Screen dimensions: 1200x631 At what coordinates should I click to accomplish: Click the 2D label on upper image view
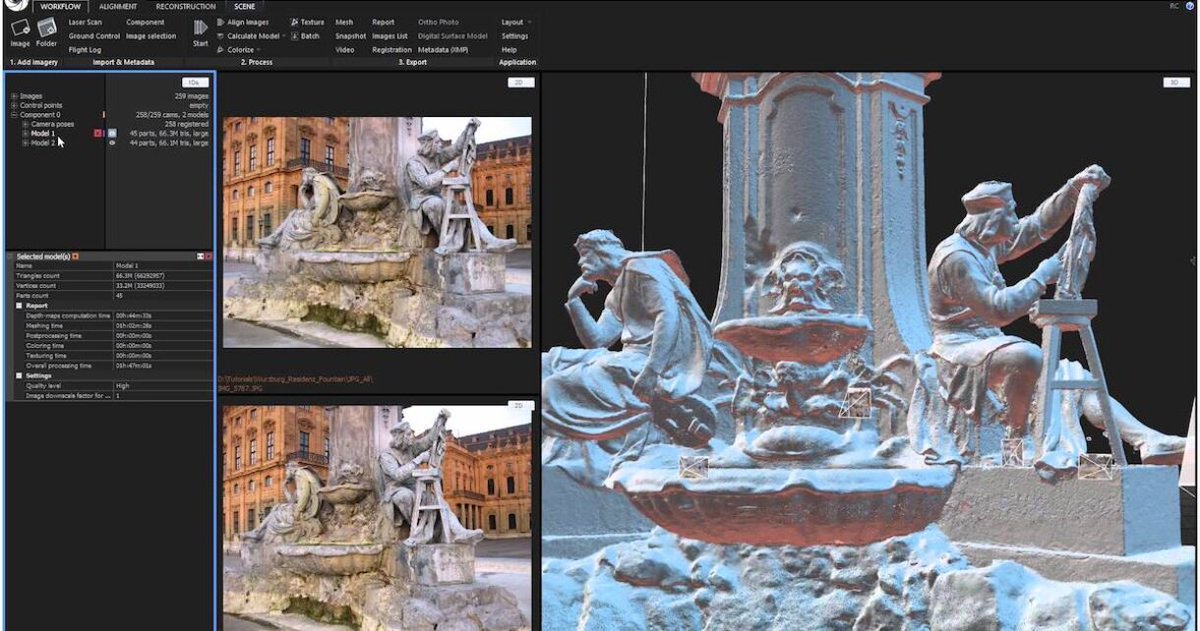519,82
